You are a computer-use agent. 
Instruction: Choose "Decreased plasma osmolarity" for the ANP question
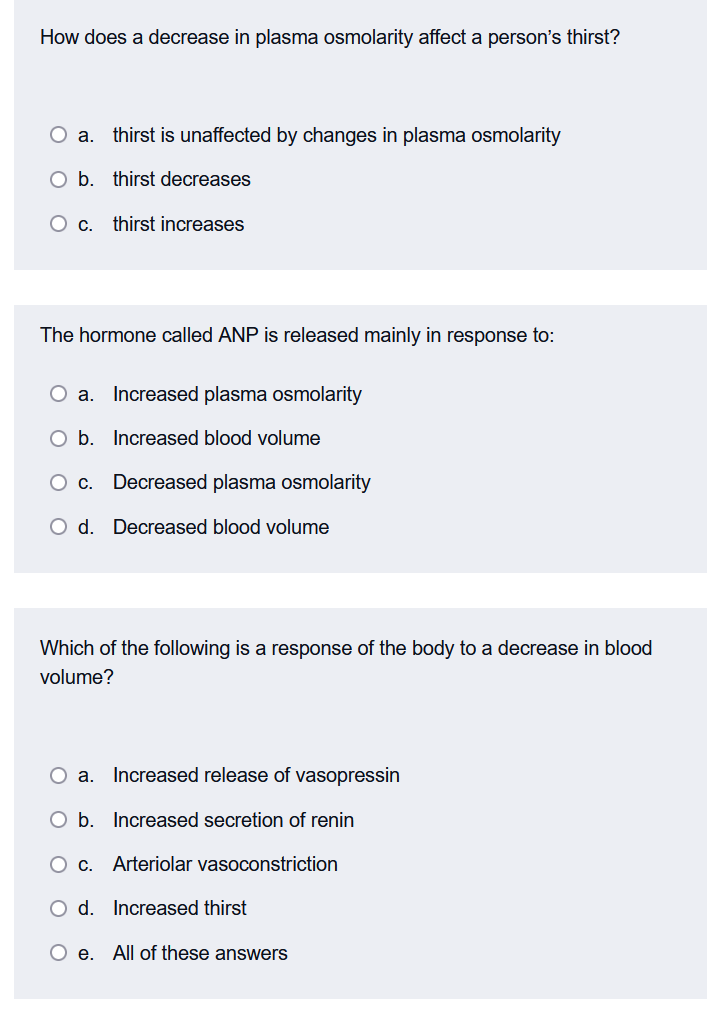(58, 482)
